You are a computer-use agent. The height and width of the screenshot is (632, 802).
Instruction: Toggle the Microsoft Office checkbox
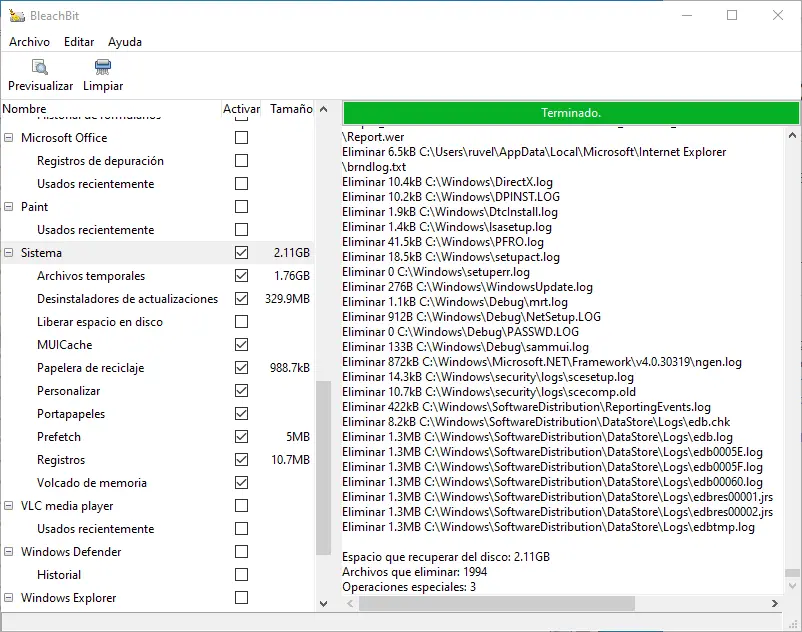tap(241, 138)
